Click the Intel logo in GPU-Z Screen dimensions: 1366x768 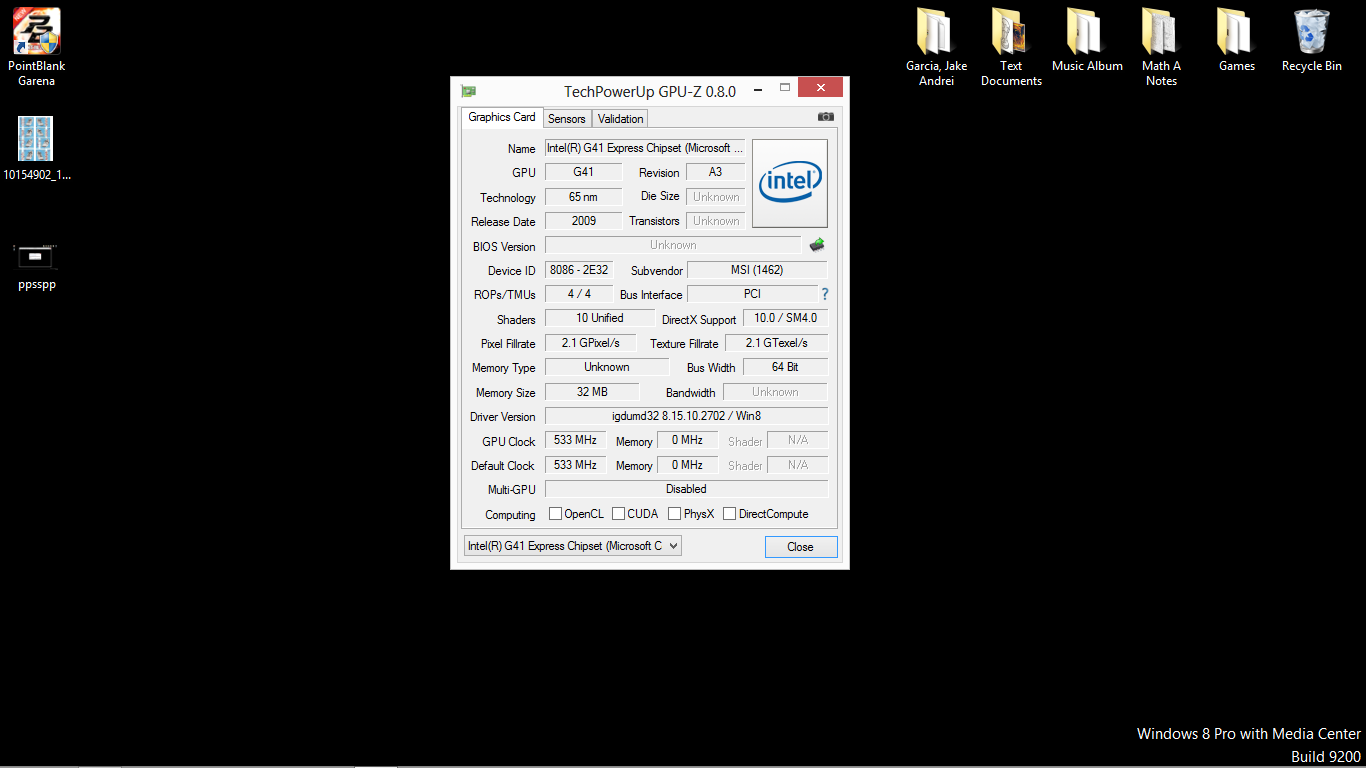(790, 183)
